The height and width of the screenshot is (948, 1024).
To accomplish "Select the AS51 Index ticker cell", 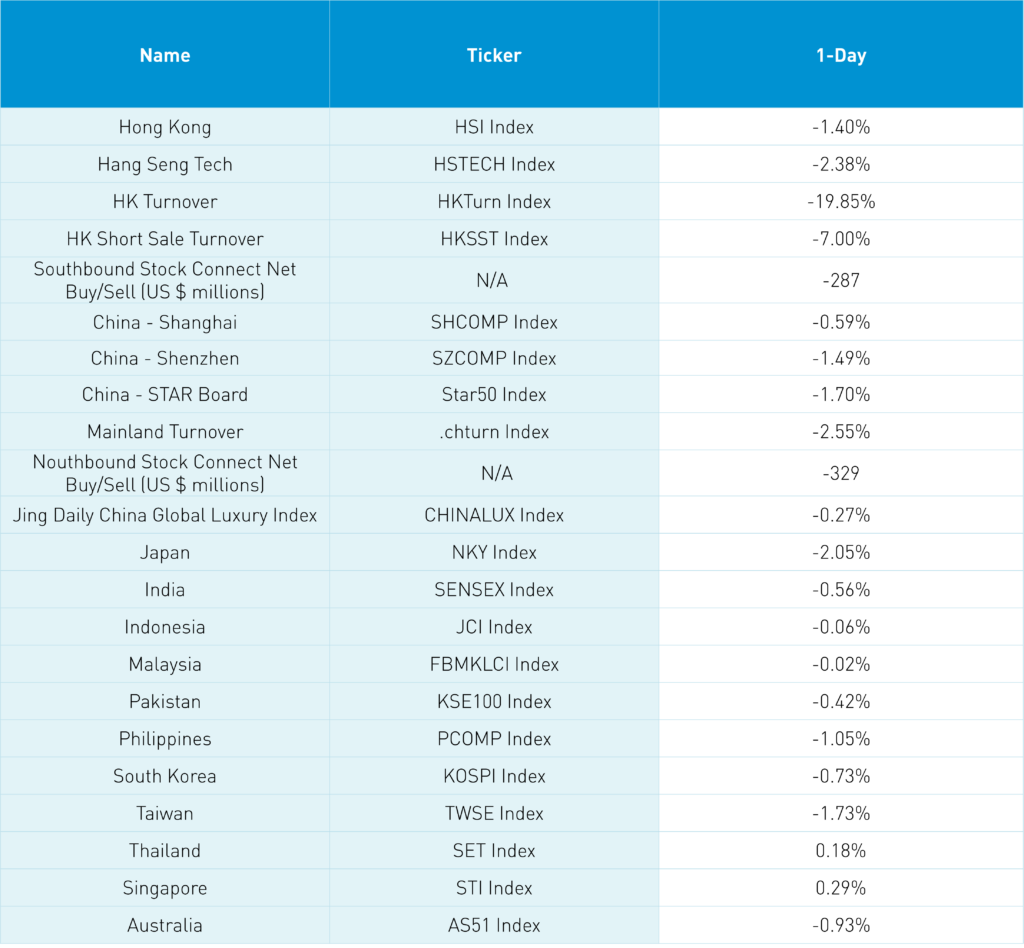I will (494, 925).
